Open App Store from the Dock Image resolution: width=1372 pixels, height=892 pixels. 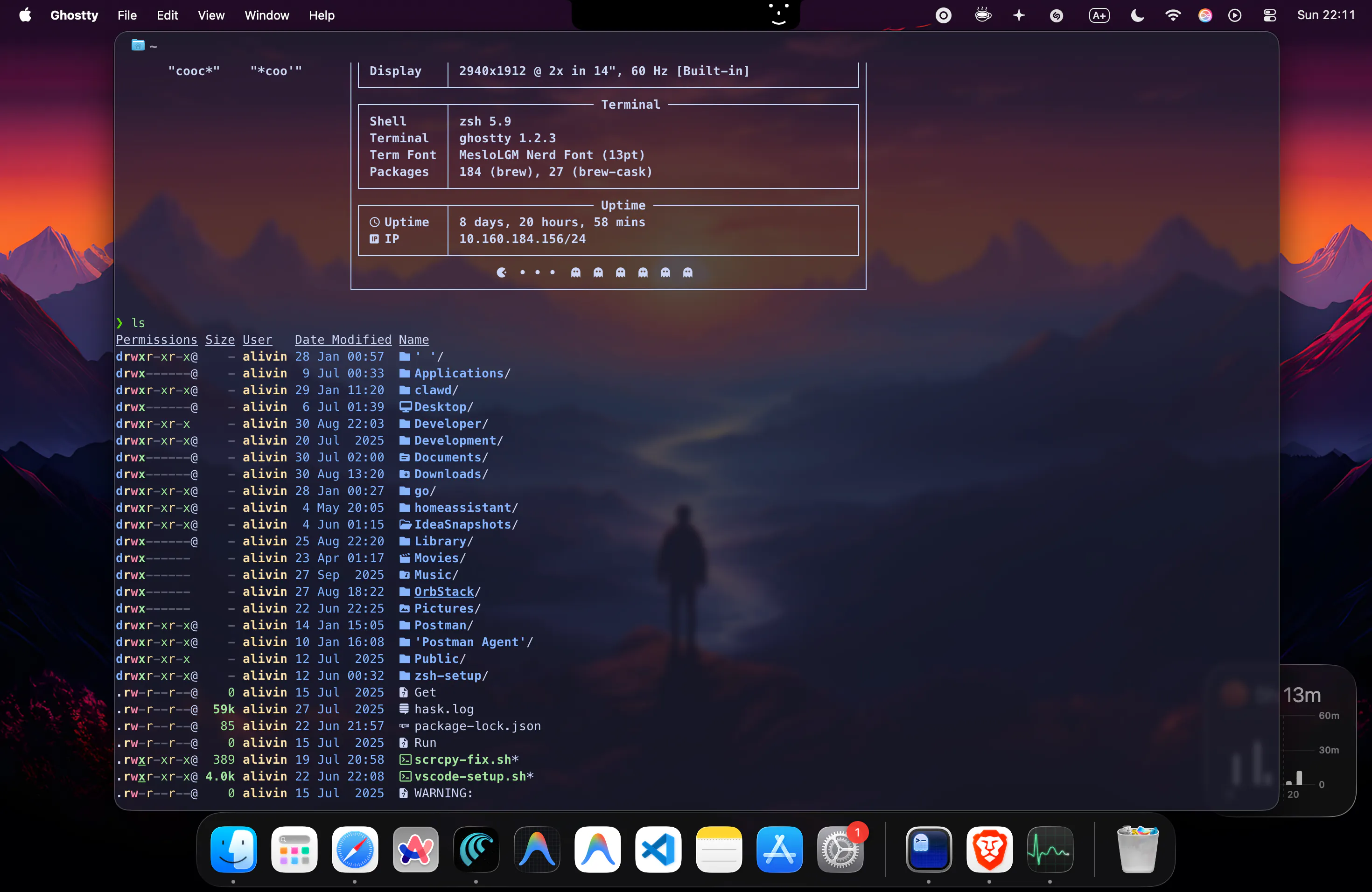(779, 850)
